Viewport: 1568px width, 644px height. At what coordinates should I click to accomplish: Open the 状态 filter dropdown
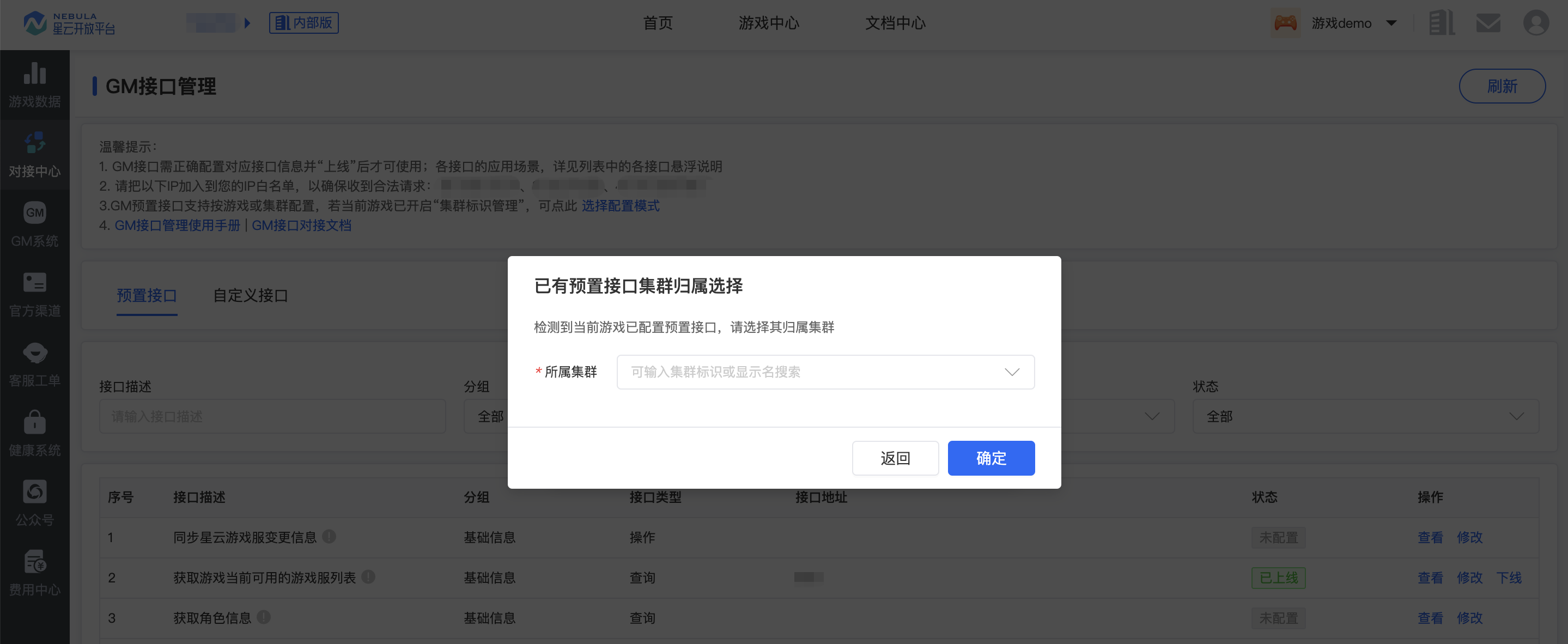coord(1365,416)
